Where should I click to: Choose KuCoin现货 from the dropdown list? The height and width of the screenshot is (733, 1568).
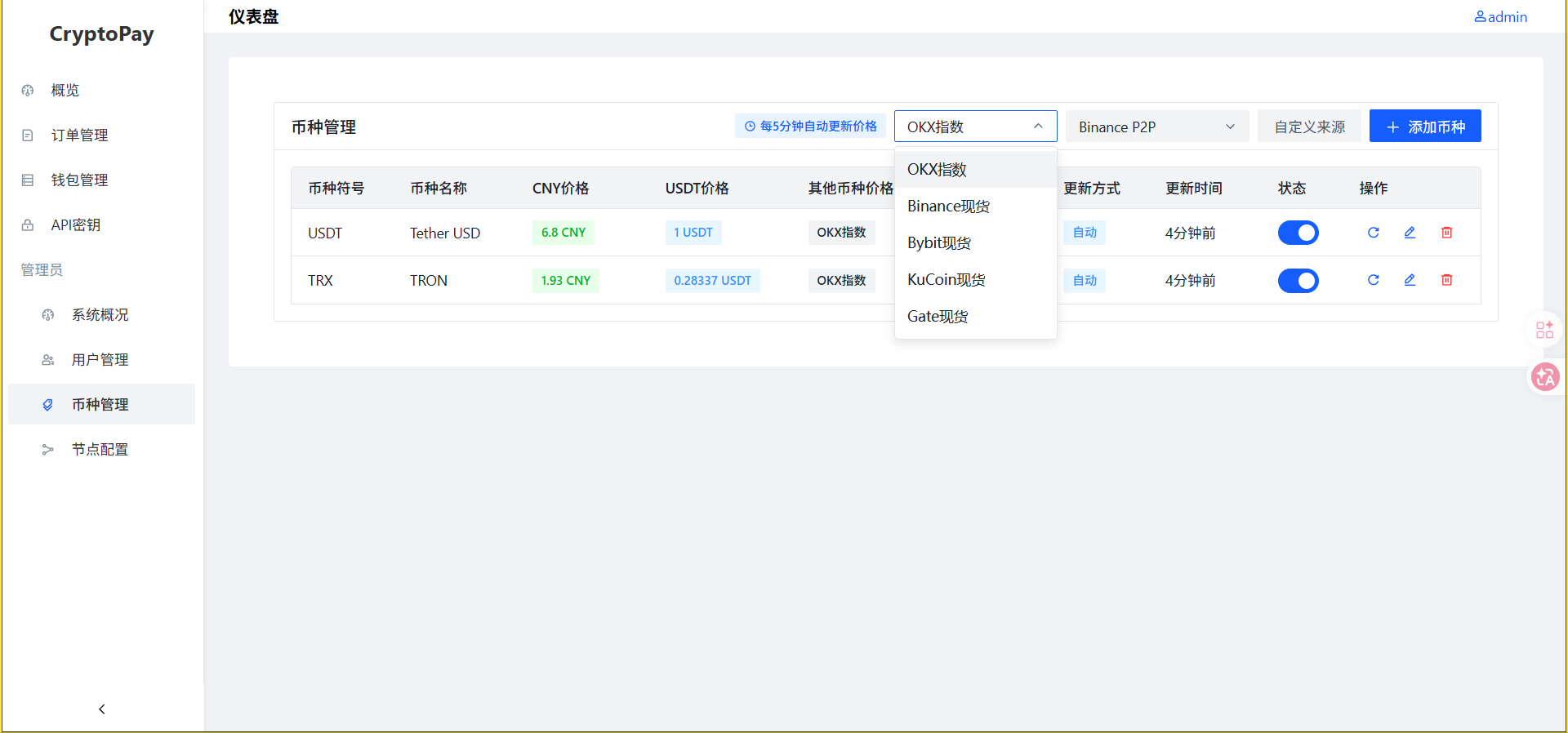(x=946, y=280)
